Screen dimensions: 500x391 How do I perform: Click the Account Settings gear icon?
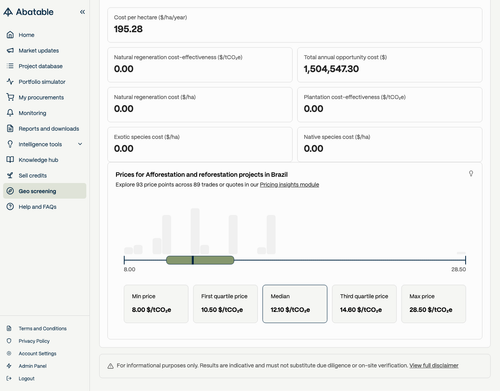click(9, 353)
